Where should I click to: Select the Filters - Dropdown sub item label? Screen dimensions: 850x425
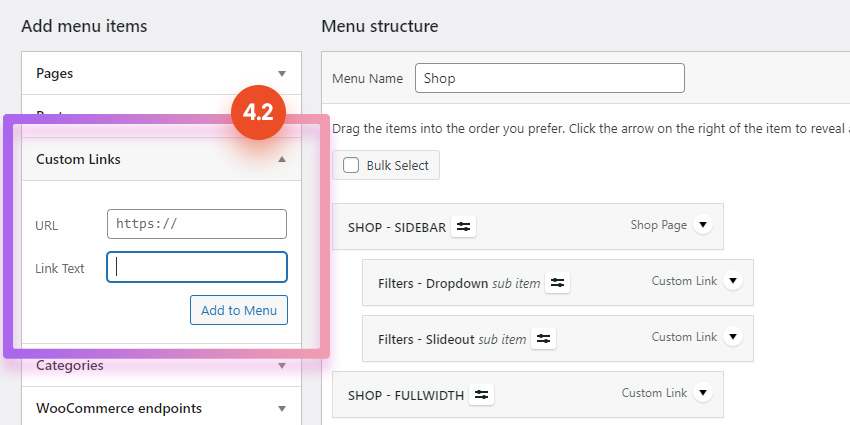(459, 283)
